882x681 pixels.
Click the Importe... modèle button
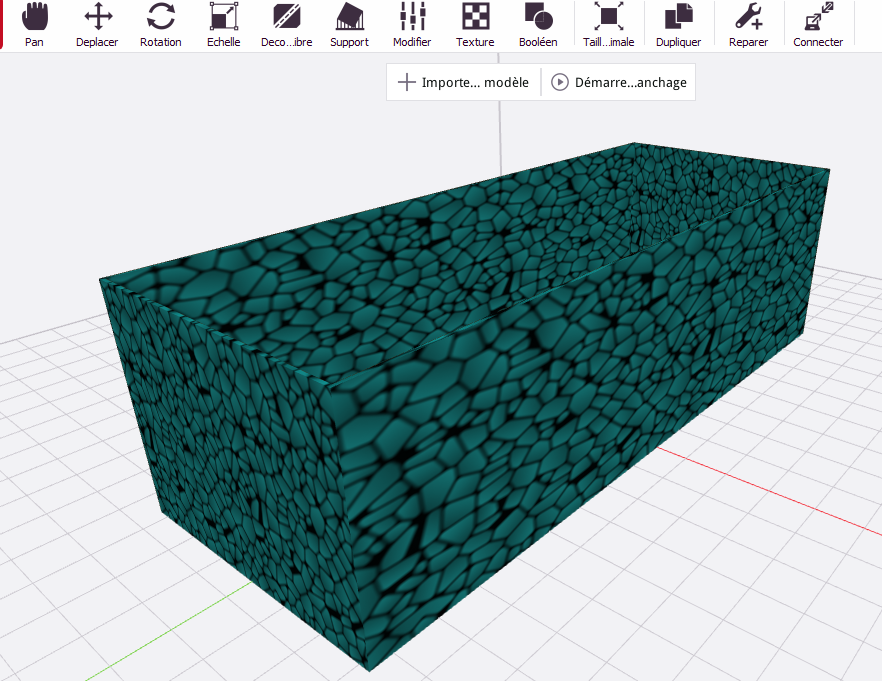point(464,82)
